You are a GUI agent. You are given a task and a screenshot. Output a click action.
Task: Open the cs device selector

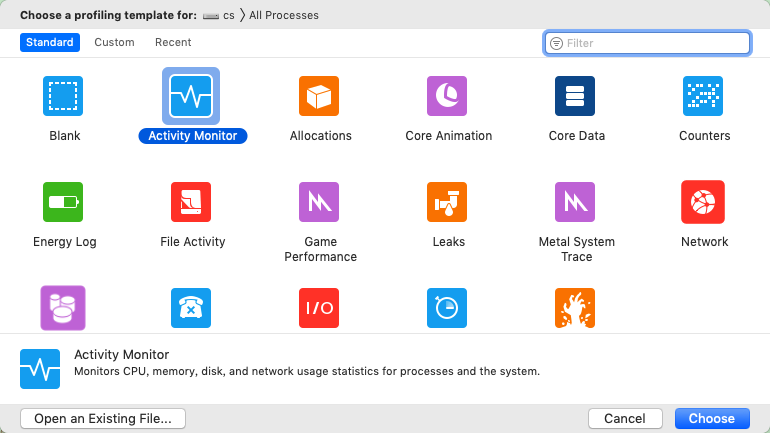click(219, 15)
